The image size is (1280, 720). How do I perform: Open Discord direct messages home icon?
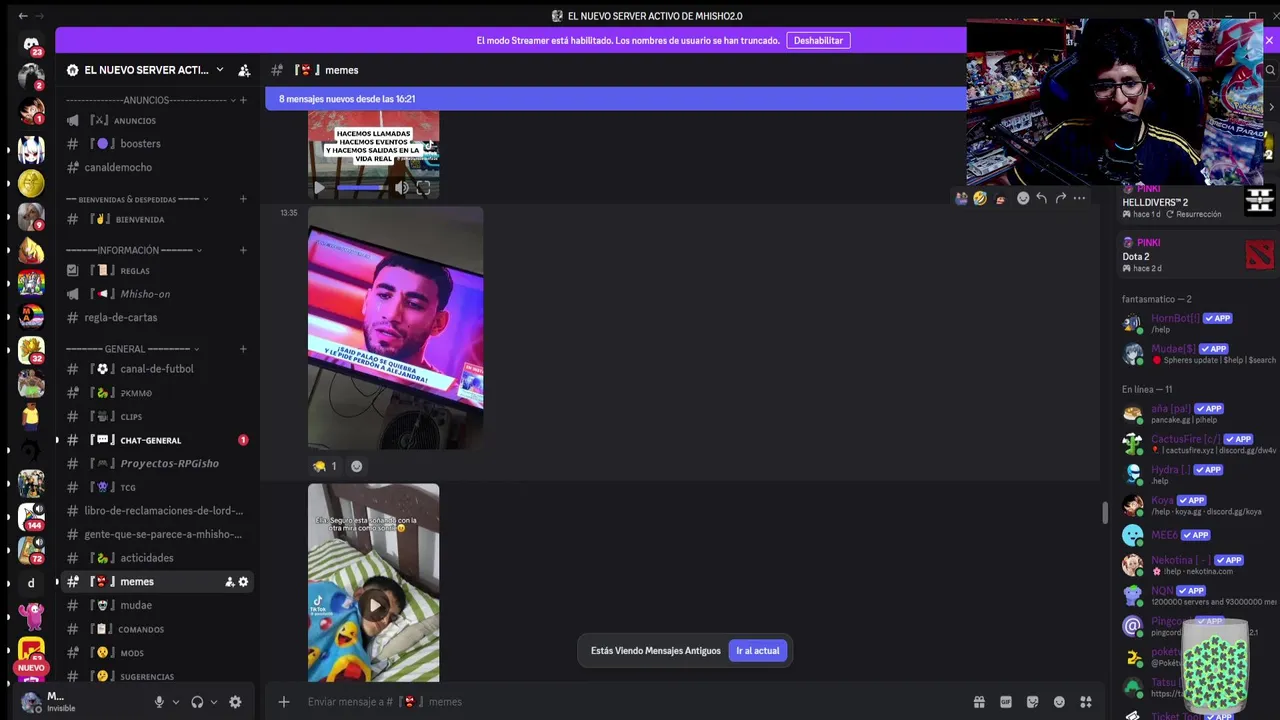point(31,42)
